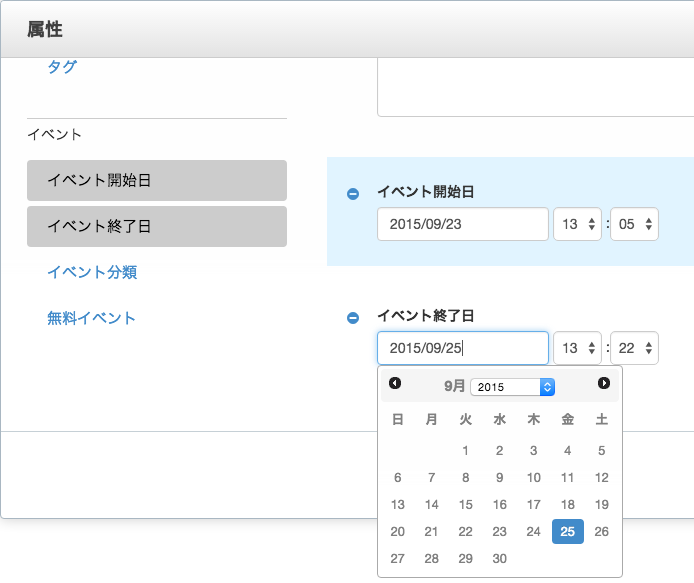This screenshot has width=694, height=583.
Task: Click the end date field 2015/09/25
Action: [463, 348]
